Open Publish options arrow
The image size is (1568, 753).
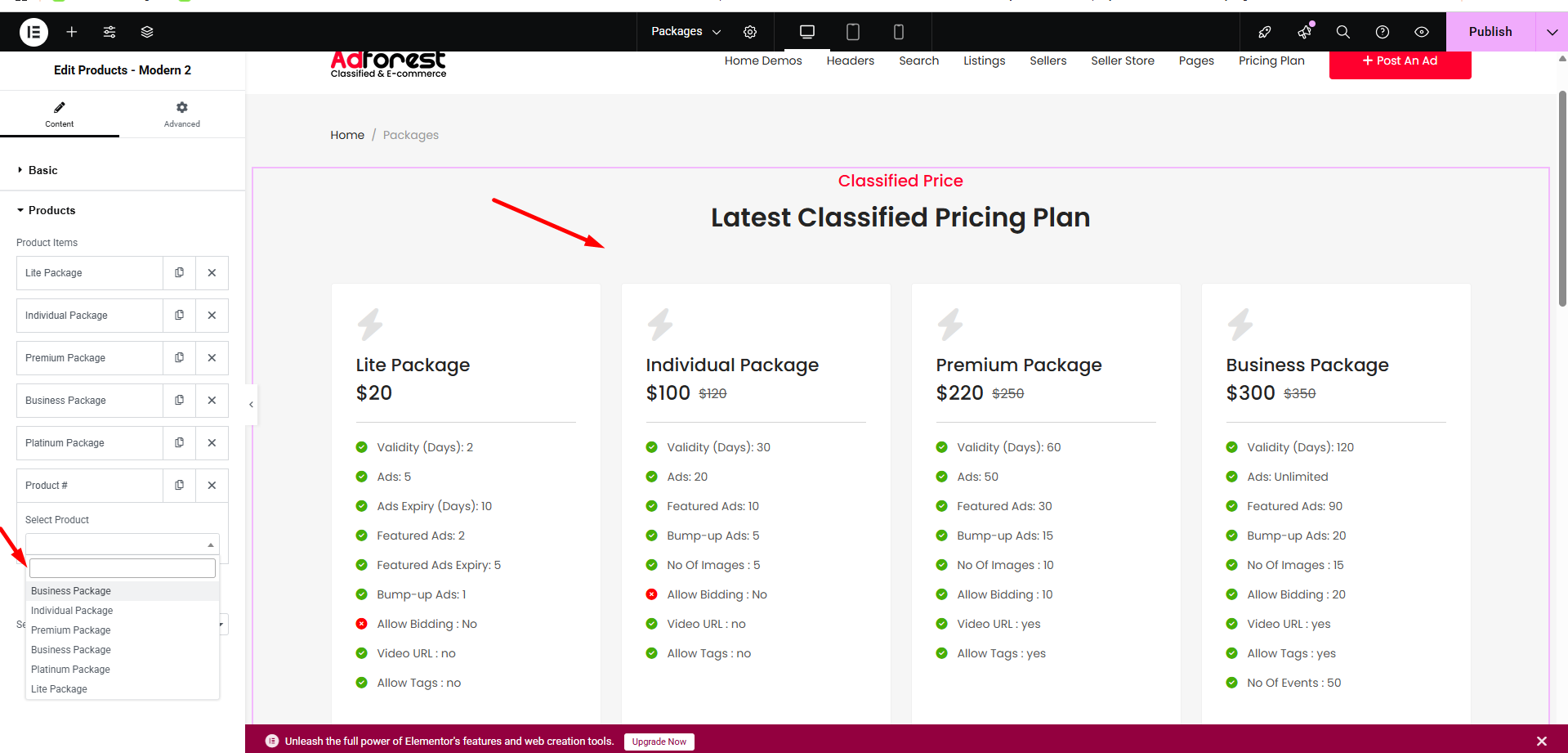[x=1552, y=32]
